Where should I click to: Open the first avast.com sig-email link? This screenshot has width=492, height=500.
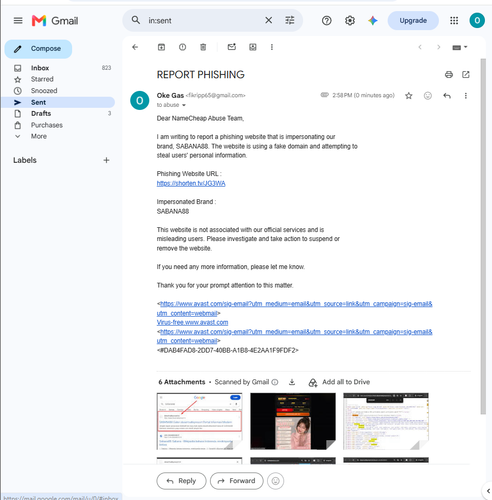(x=295, y=308)
